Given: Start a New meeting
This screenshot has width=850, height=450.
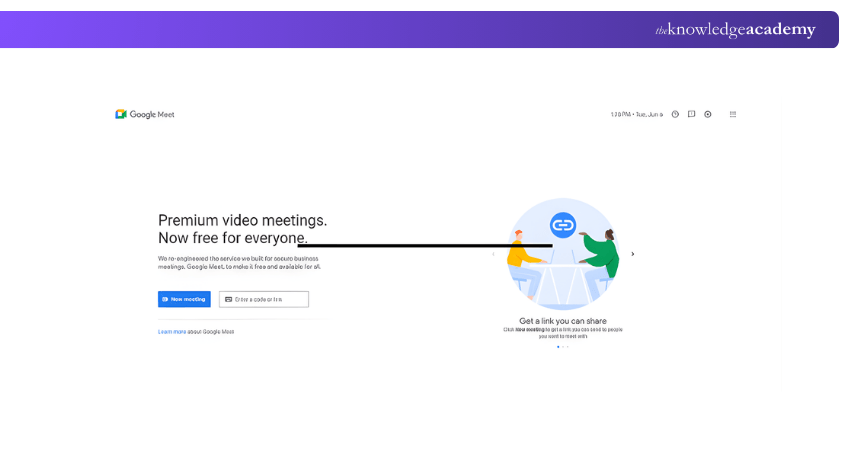Looking at the screenshot, I should point(184,299).
